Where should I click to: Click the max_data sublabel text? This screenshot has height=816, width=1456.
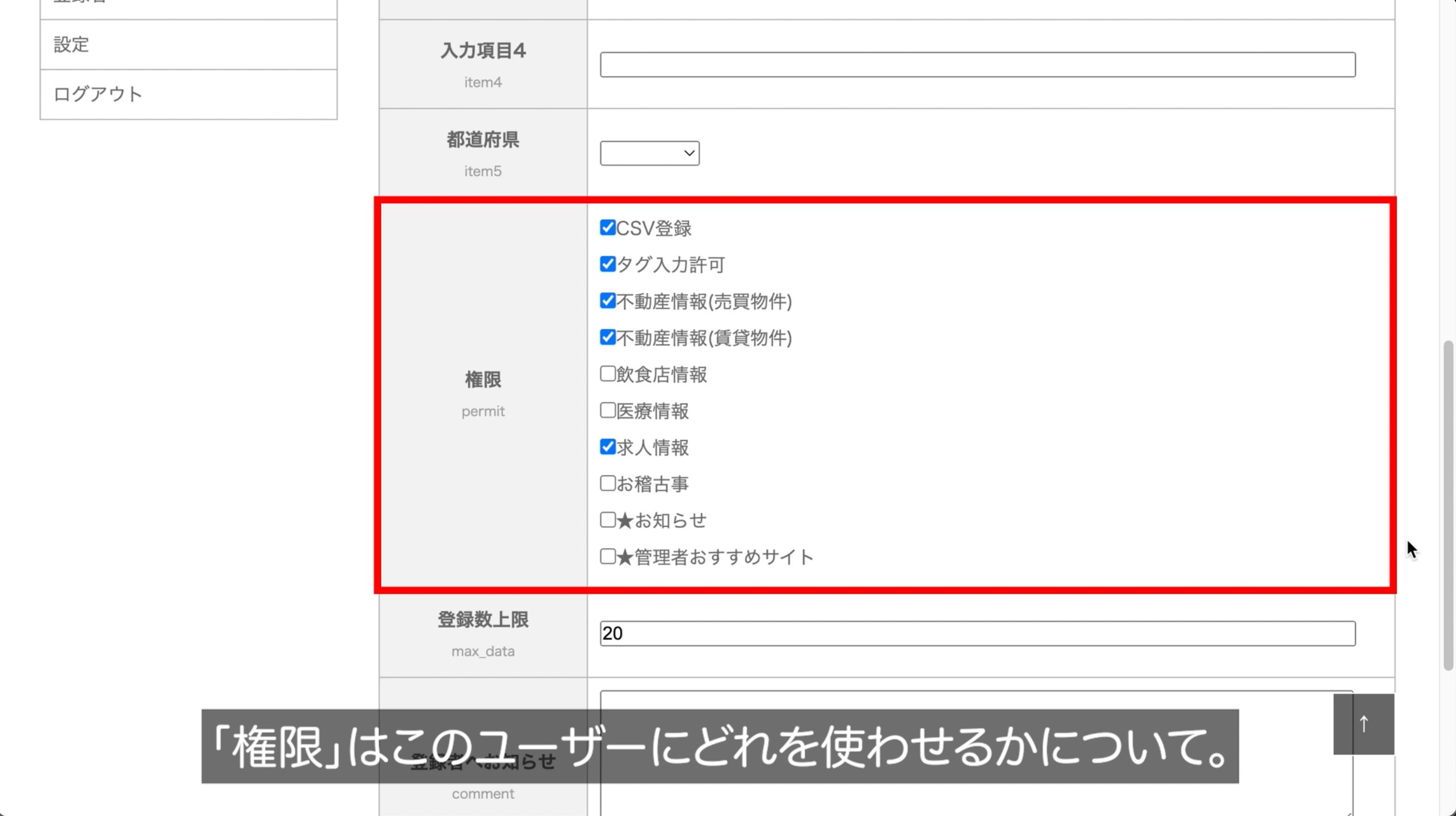click(483, 652)
